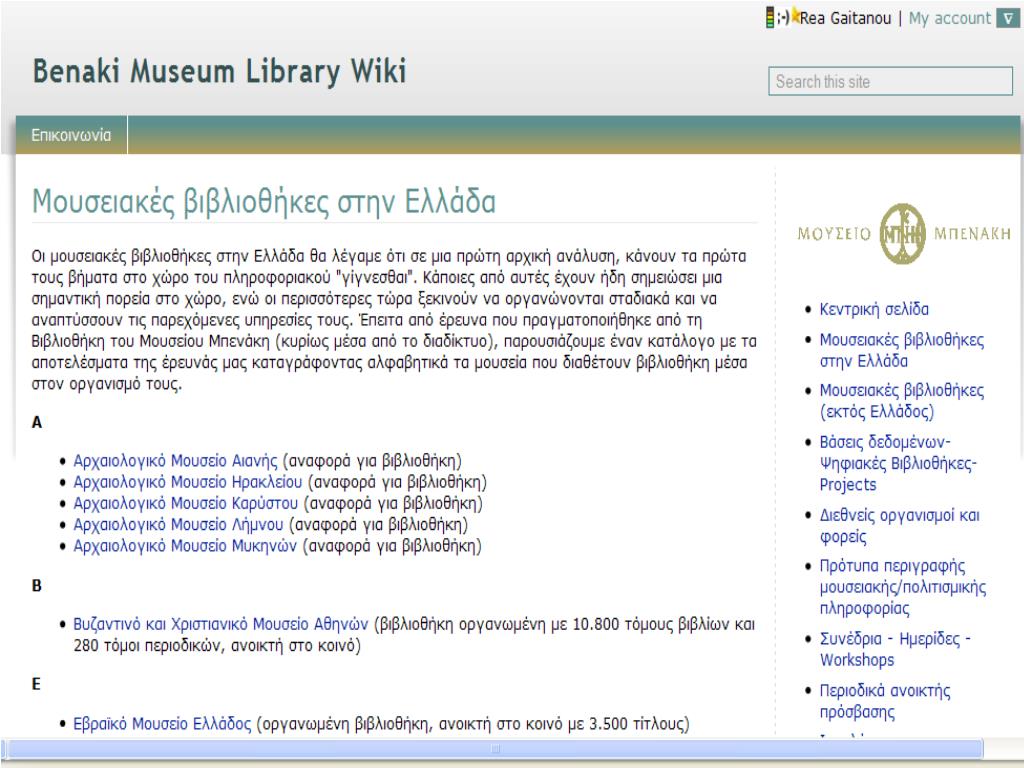The image size is (1024, 768).
Task: Open Μουσειακές βιβλιοθήκες (εκτός Ελλάδος) link
Action: click(x=901, y=400)
